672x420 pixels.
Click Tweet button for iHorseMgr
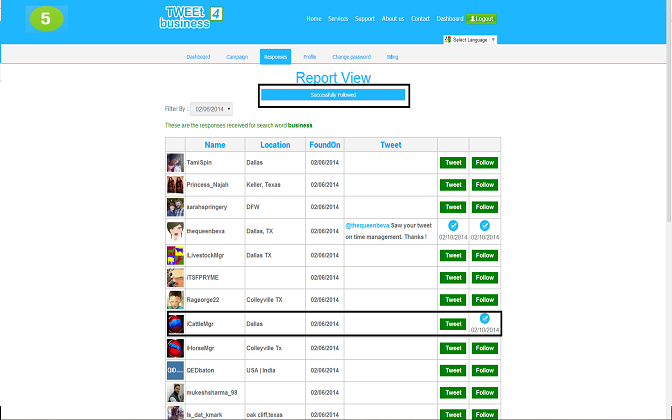pyautogui.click(x=453, y=348)
